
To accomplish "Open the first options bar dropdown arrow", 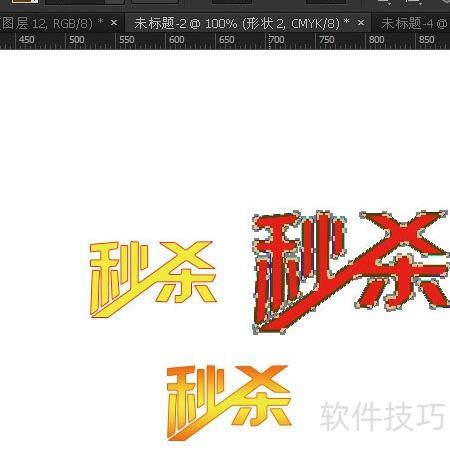I will (114, 2).
